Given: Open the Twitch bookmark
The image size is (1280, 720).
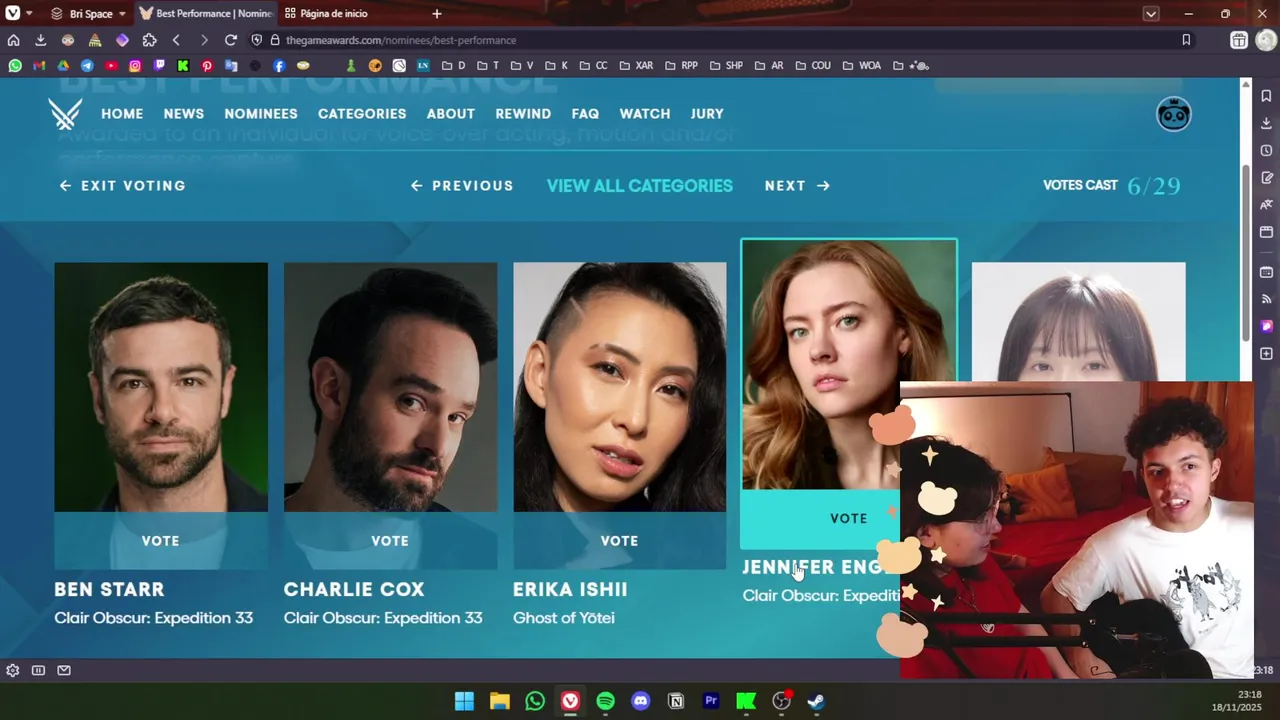Looking at the screenshot, I should coord(159,66).
